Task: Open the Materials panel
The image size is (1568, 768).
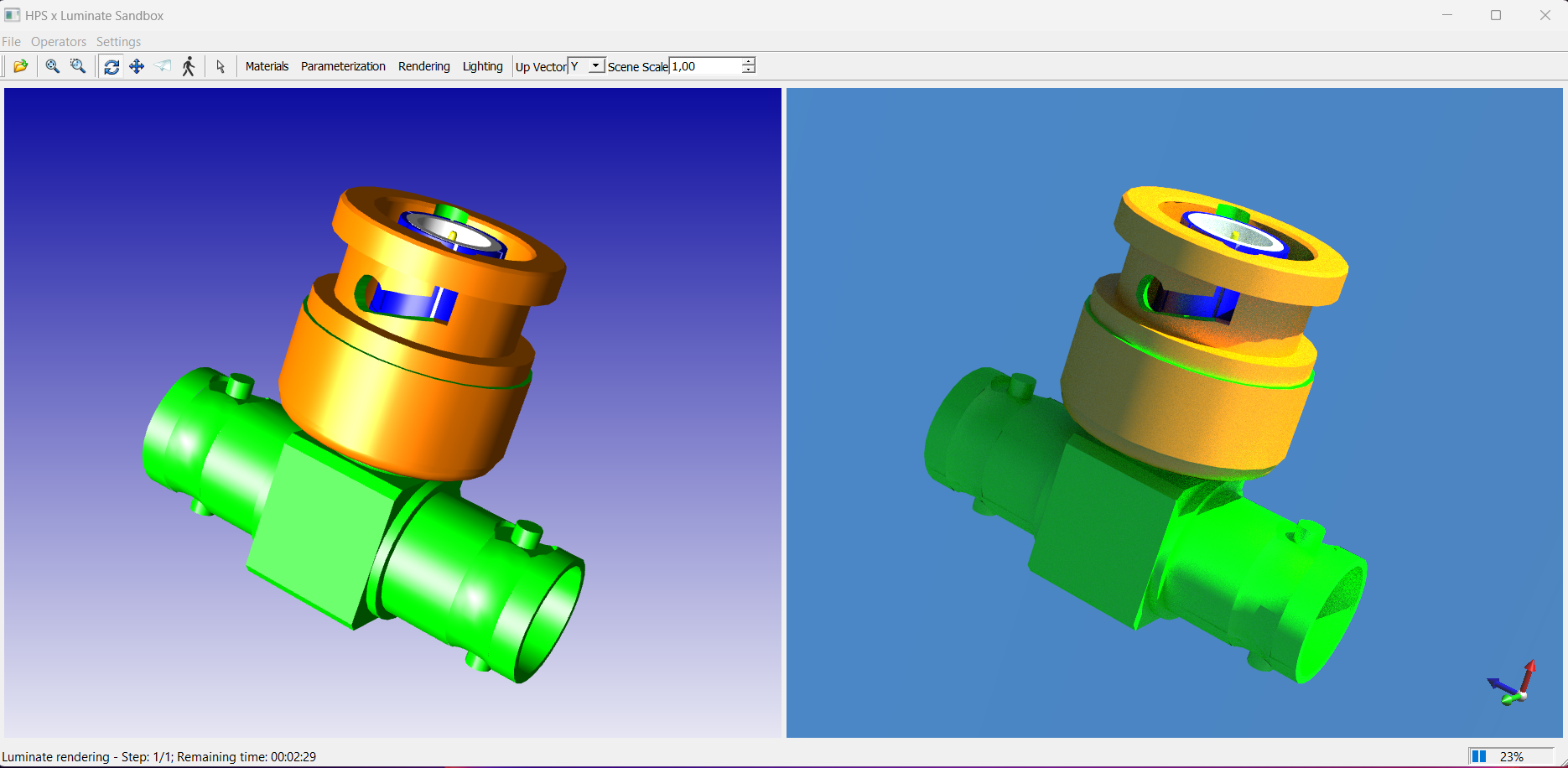Action: pyautogui.click(x=266, y=65)
